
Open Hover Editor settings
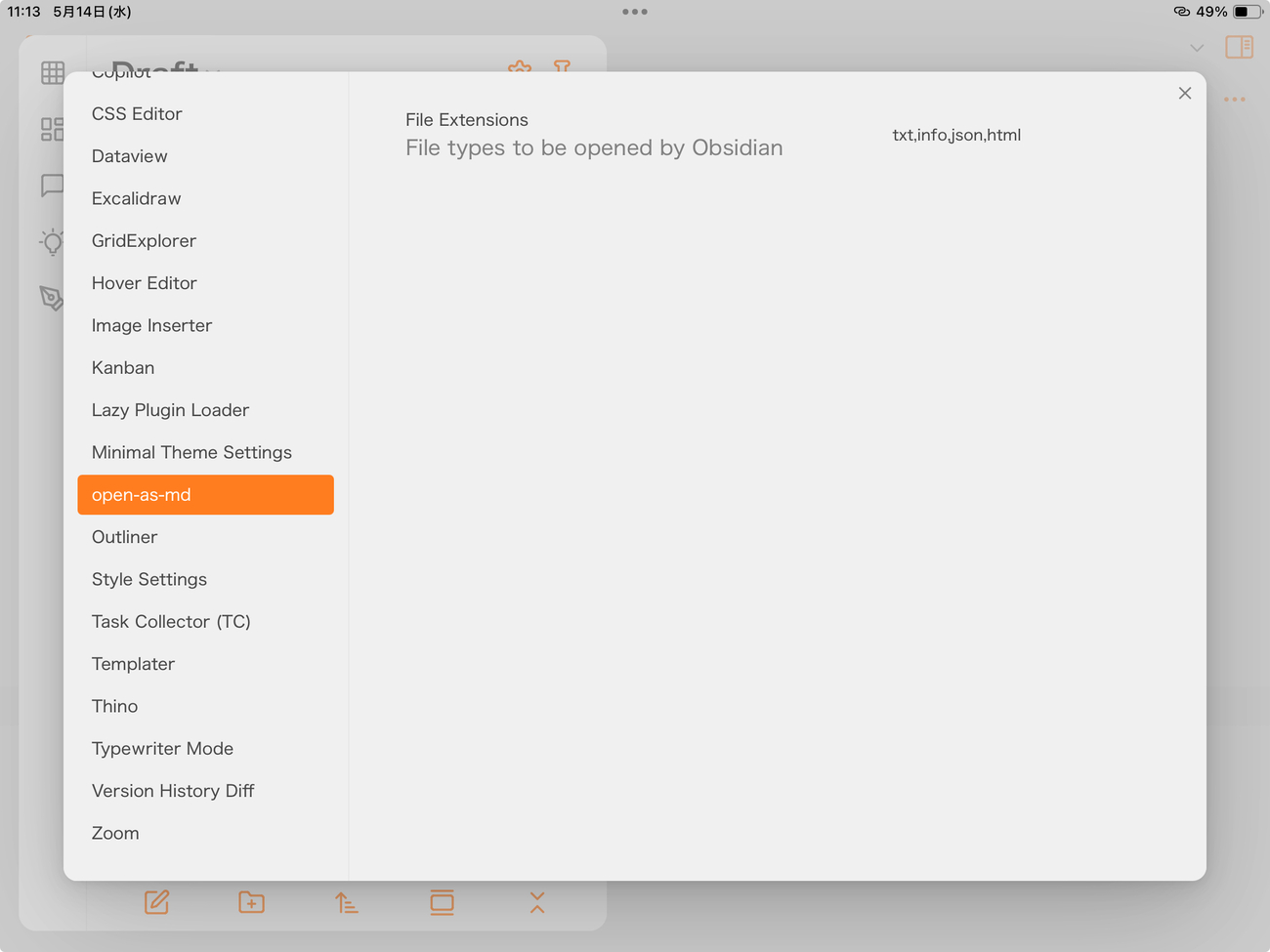pos(205,283)
